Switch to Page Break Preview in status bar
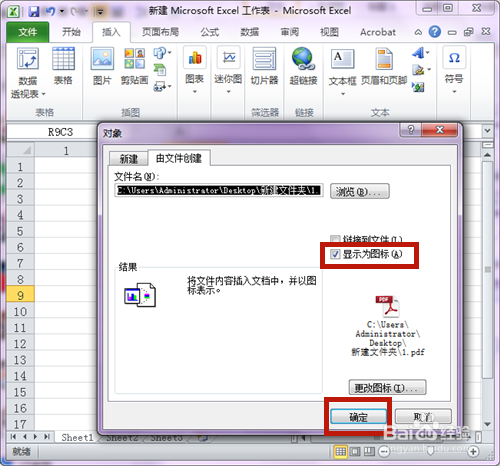This screenshot has width=500, height=466. 369,452
